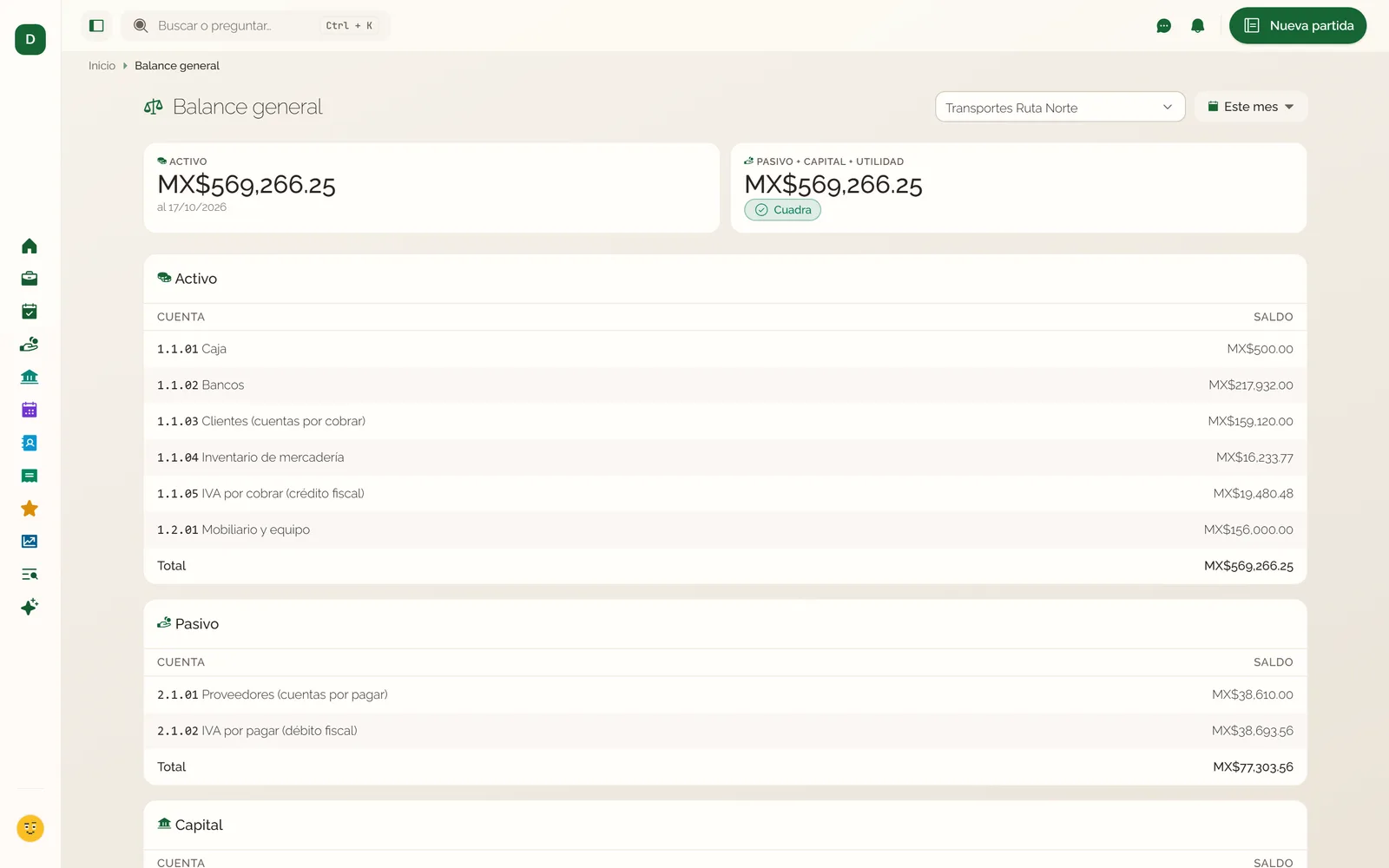Click the al 17/10/2026 date text
The image size is (1389, 868).
tap(192, 207)
